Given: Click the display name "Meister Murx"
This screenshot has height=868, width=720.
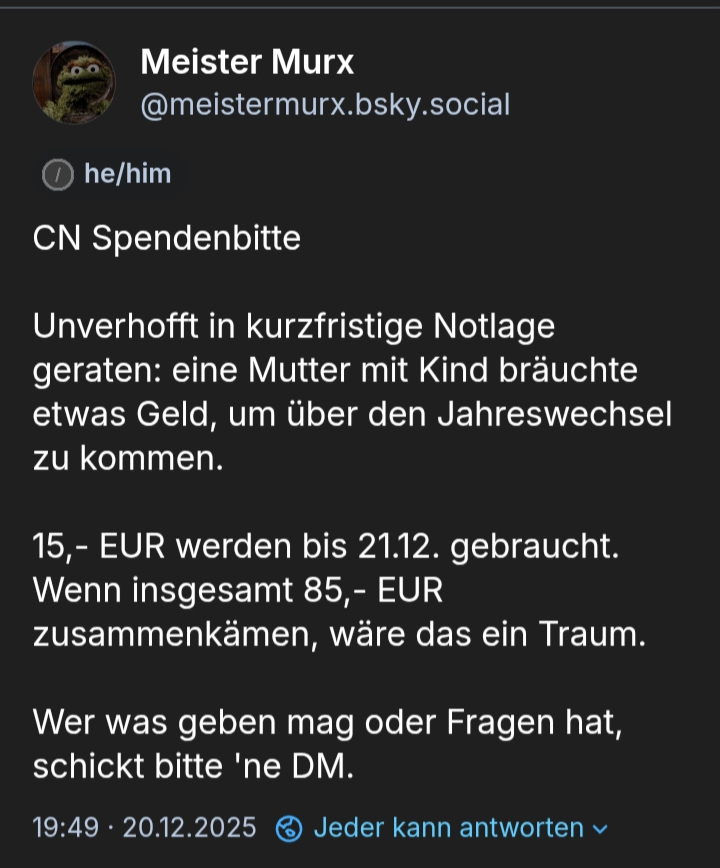Looking at the screenshot, I should coord(247,63).
